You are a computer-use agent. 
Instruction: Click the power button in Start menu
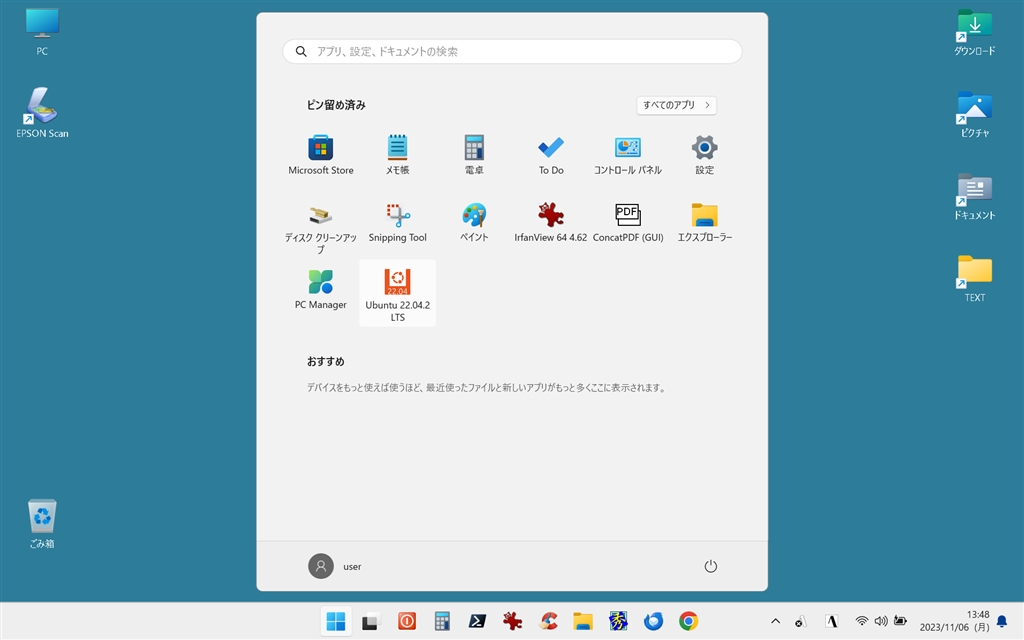tap(711, 566)
